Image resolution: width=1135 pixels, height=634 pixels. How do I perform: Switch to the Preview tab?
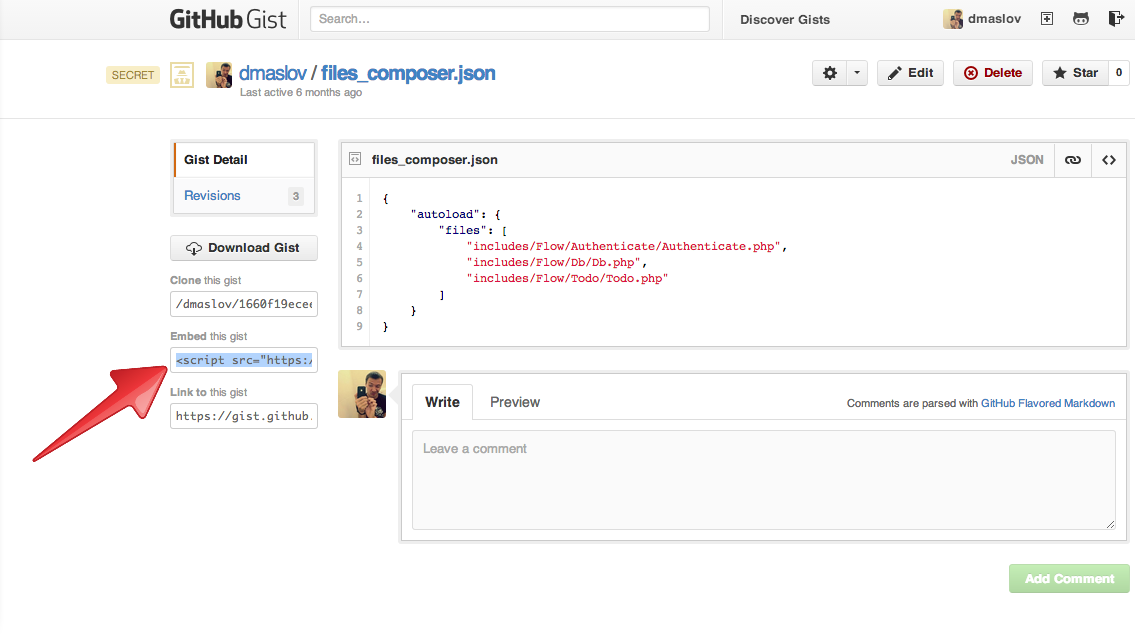(514, 402)
